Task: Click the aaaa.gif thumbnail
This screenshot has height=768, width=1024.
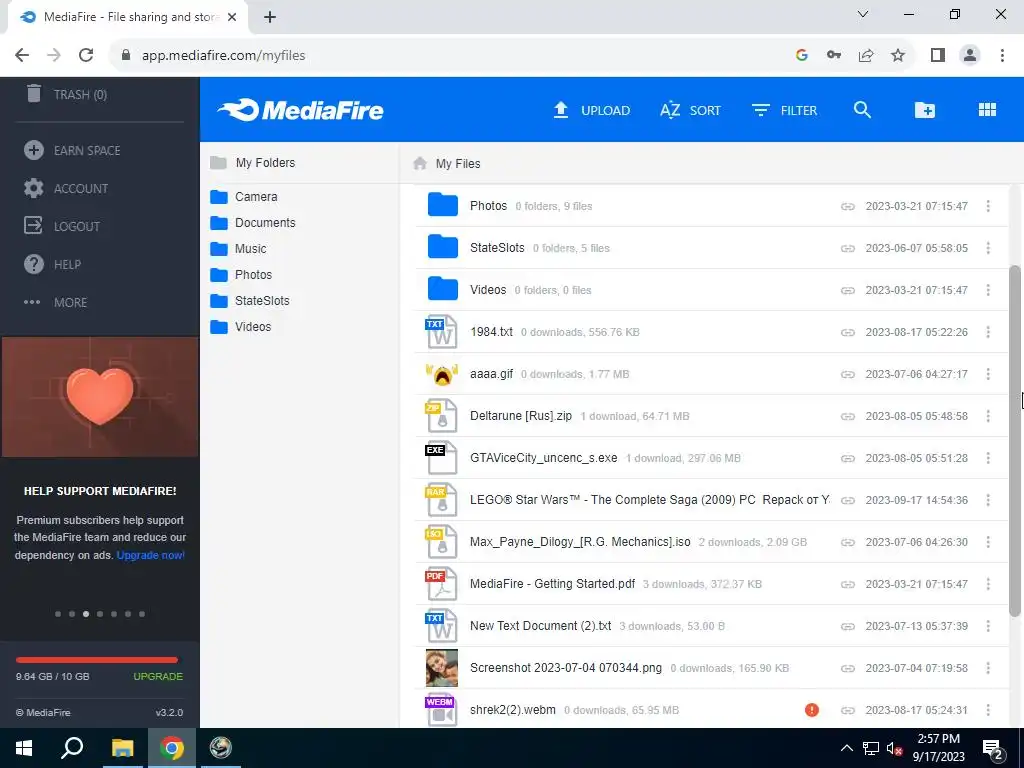Action: tap(441, 374)
